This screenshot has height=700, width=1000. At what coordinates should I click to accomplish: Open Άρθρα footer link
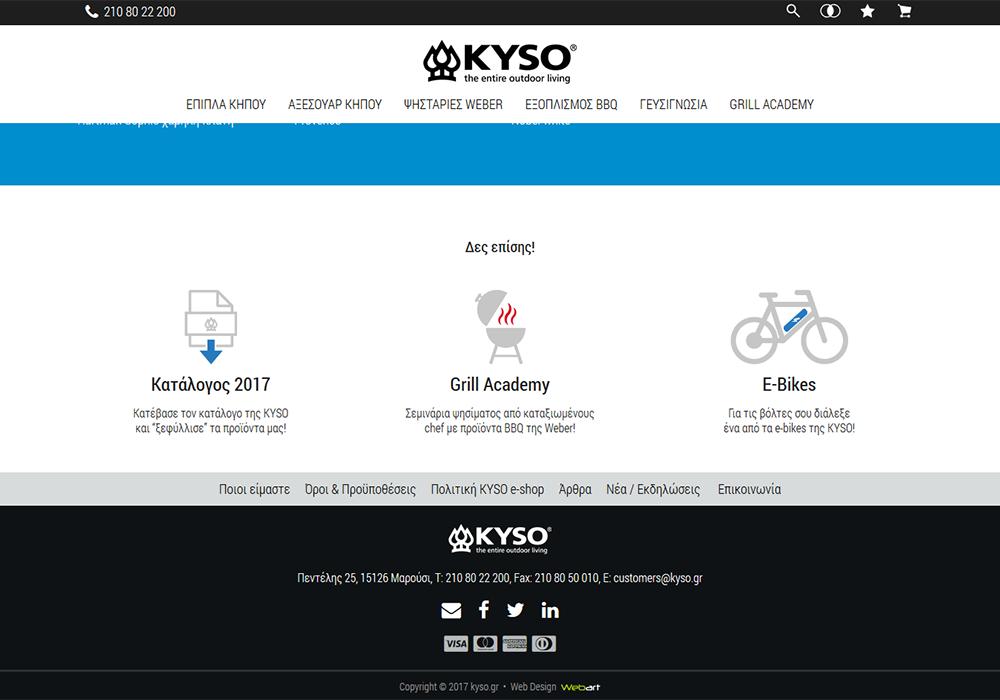click(575, 490)
